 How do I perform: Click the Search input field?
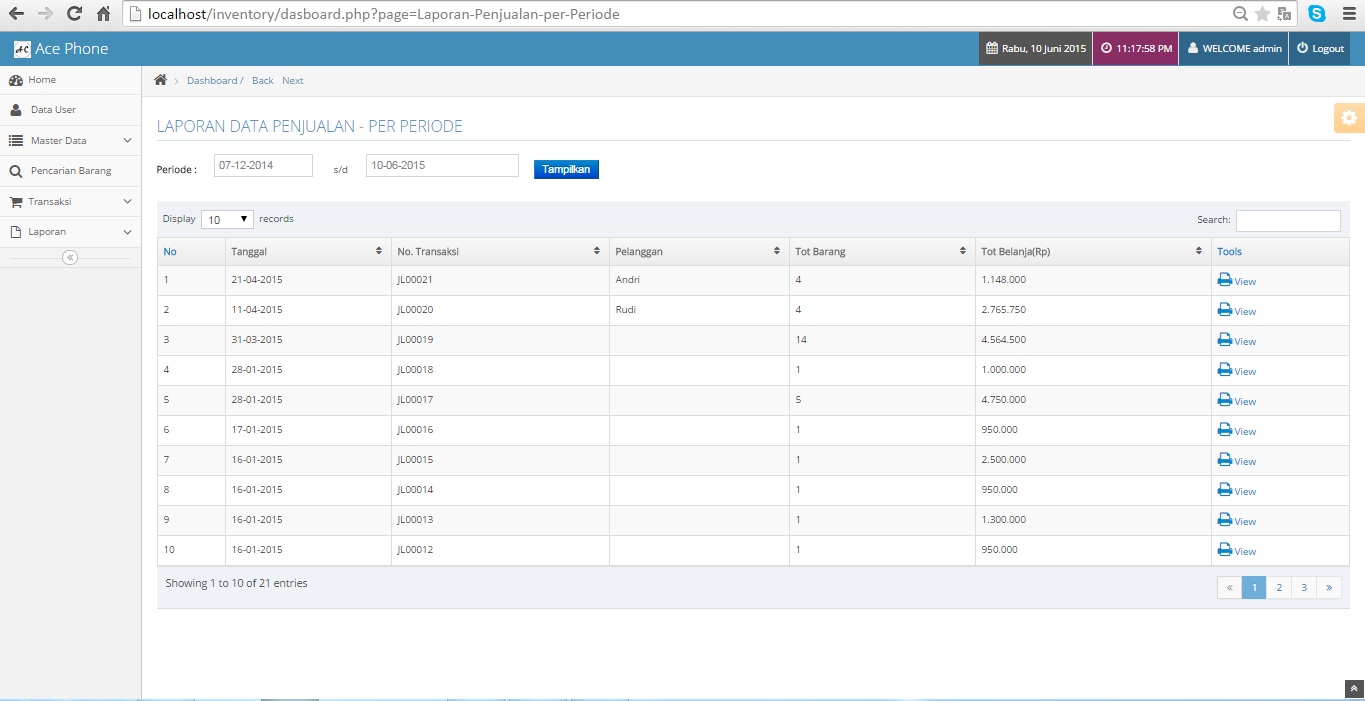pyautogui.click(x=1288, y=220)
